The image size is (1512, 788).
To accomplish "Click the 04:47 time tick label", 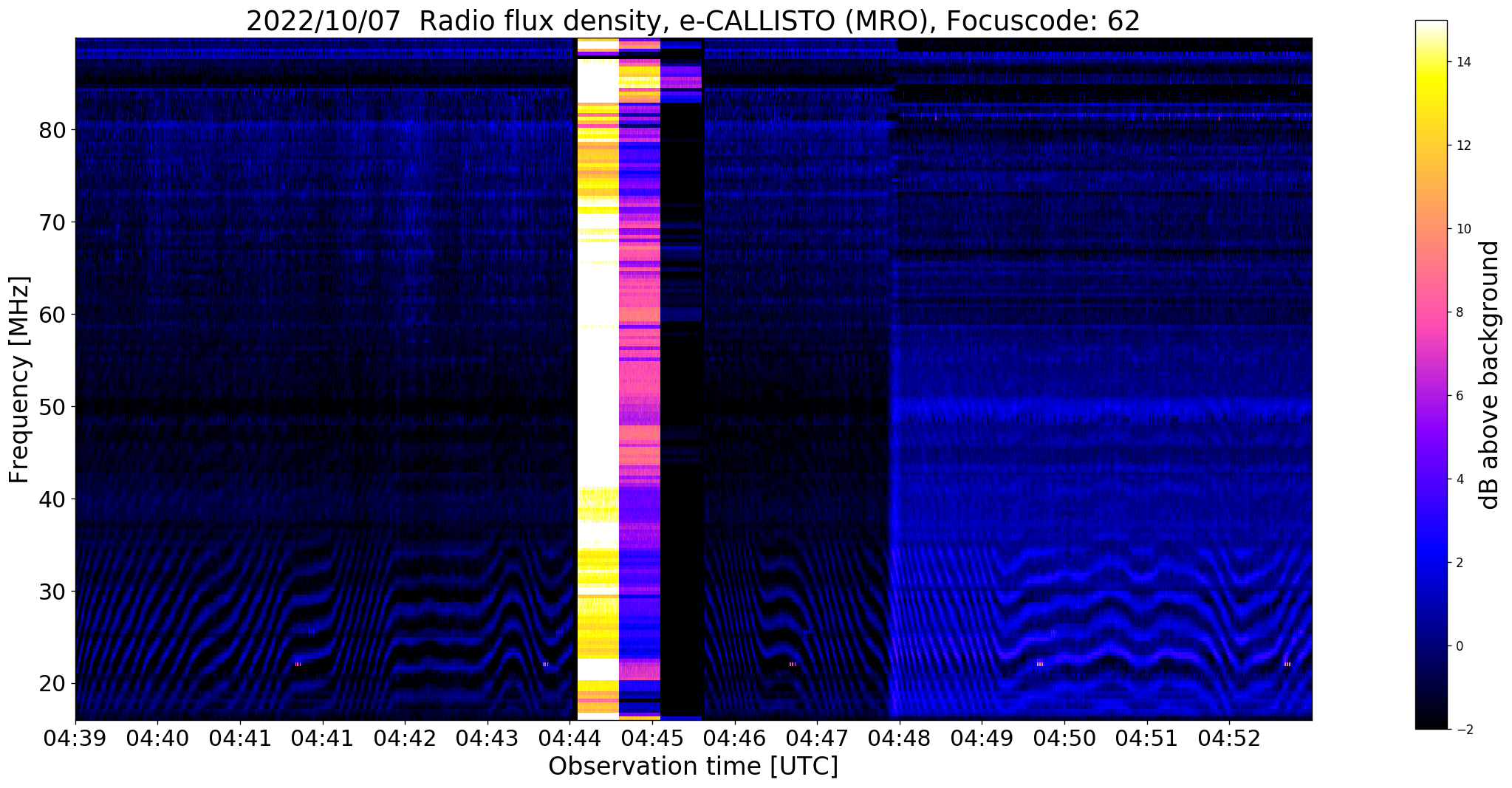I will [x=817, y=739].
